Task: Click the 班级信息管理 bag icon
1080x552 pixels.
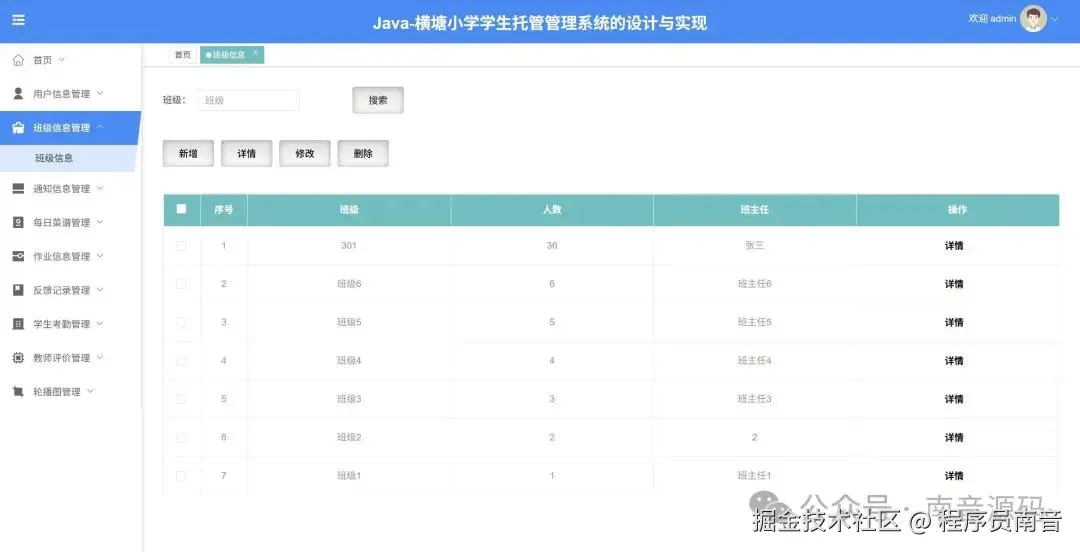Action: [19, 127]
